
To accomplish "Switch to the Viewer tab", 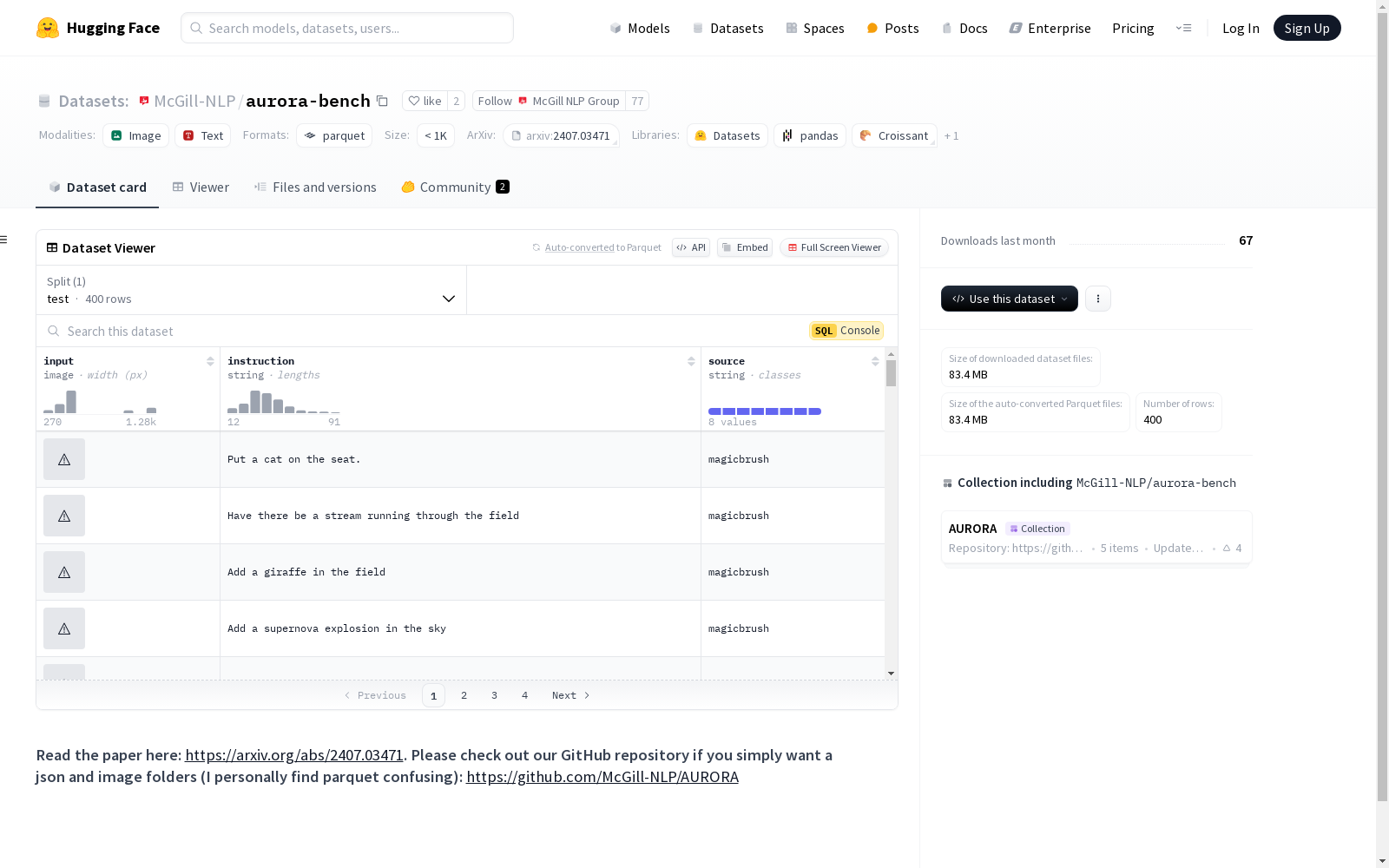I will 201,187.
